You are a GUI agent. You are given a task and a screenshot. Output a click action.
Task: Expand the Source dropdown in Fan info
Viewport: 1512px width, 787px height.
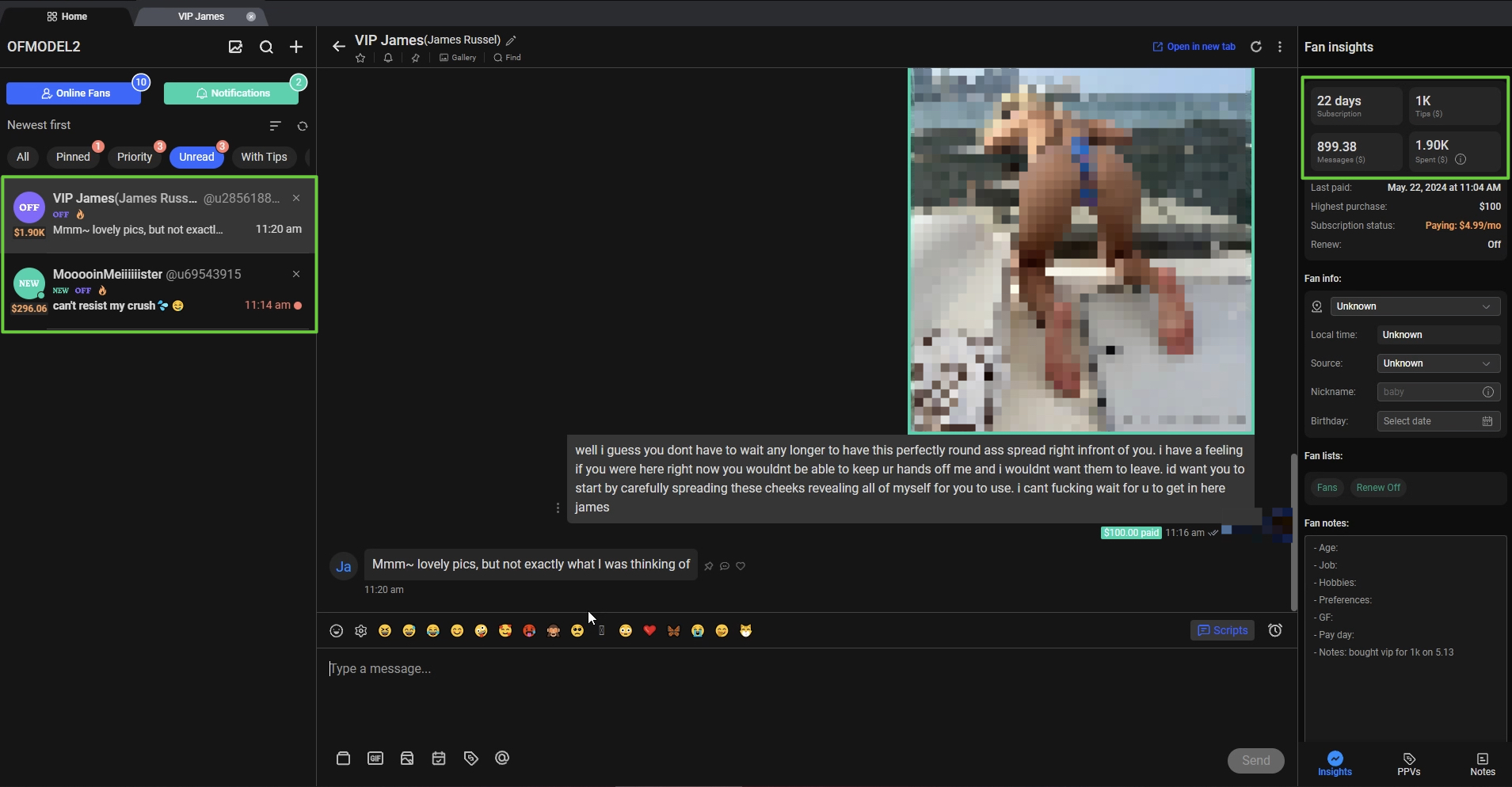(x=1438, y=363)
